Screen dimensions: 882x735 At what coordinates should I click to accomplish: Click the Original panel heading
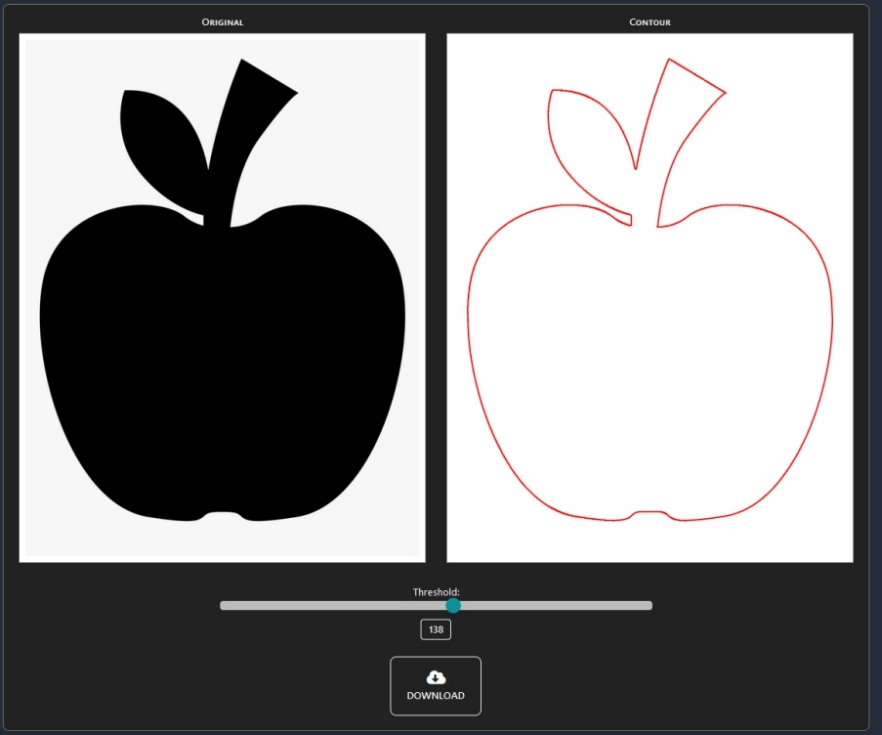222,21
